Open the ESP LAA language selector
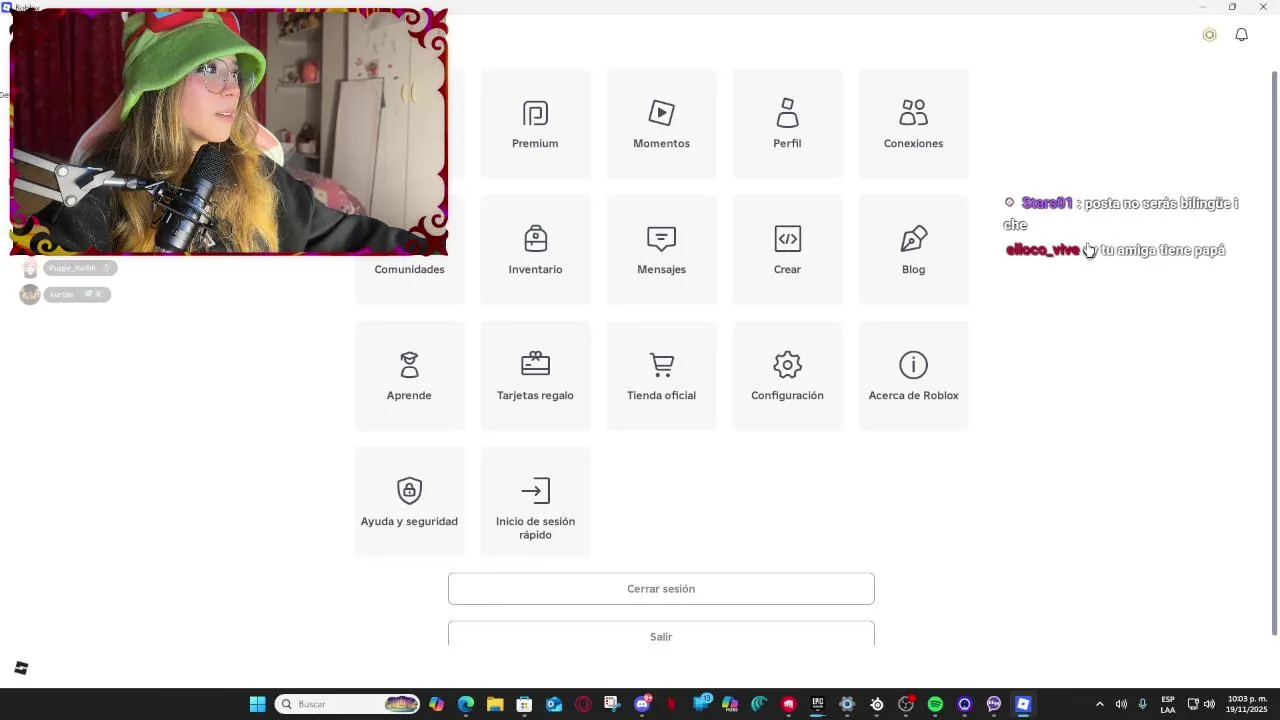Screen dimensions: 1280x720 coord(1168,704)
